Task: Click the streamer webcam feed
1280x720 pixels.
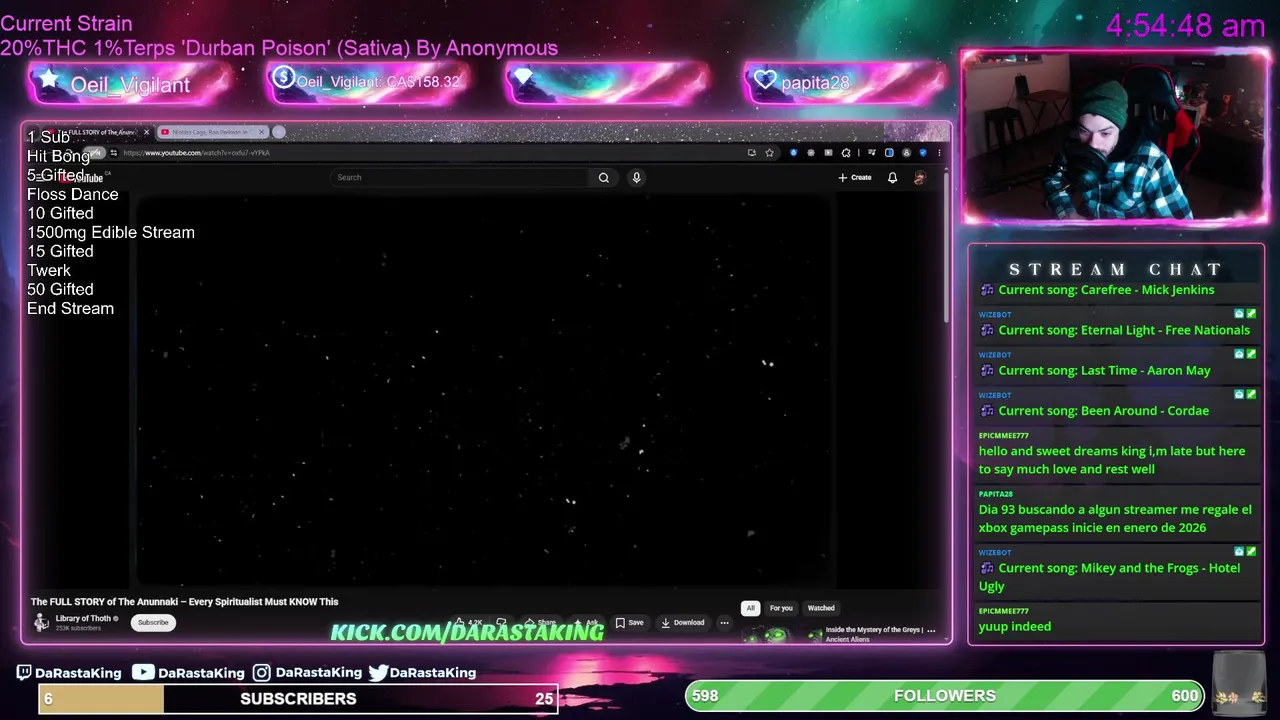Action: (x=1114, y=138)
